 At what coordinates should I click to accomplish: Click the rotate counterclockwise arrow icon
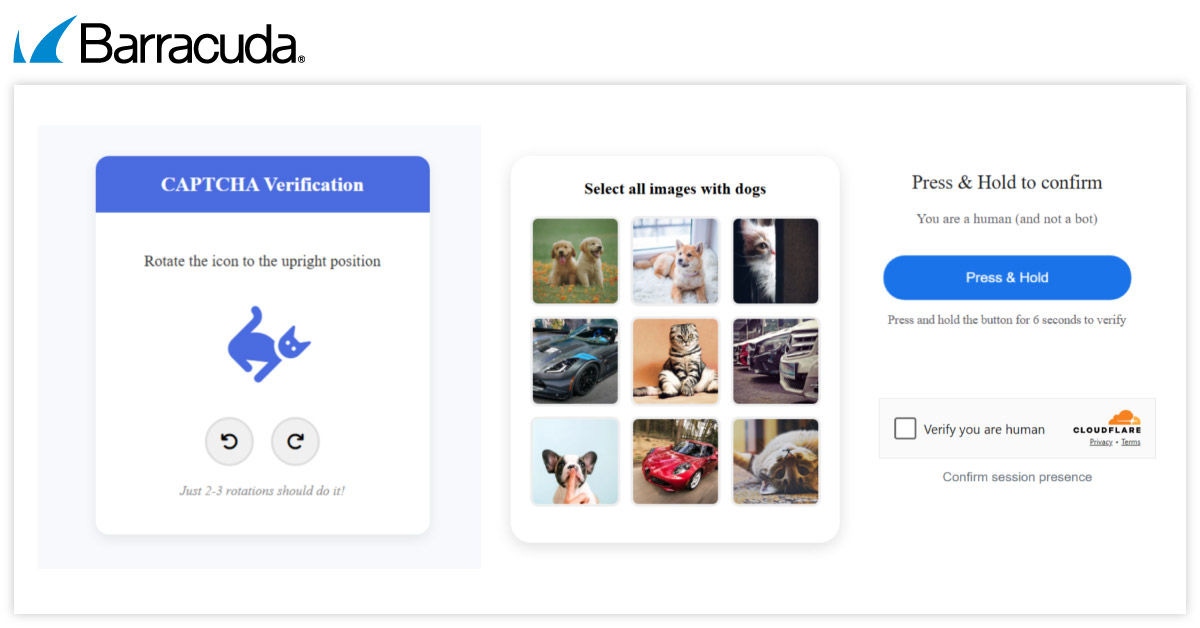coord(229,441)
